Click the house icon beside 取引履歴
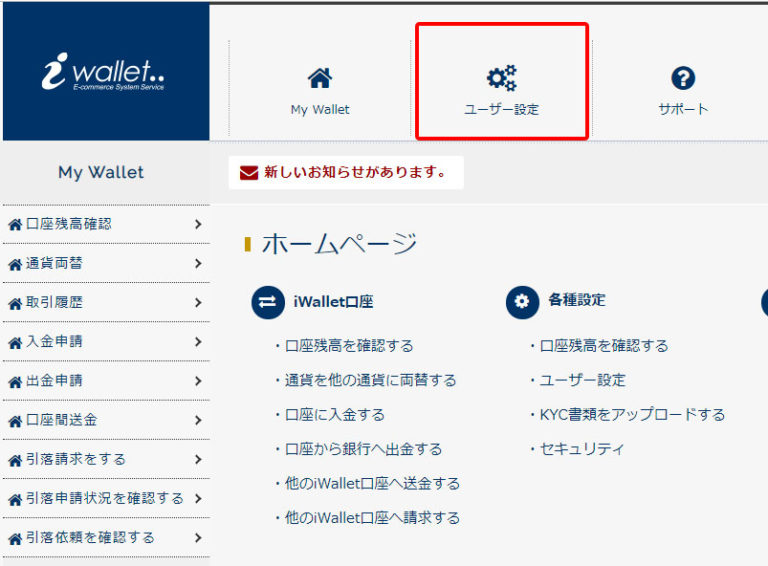 (15, 303)
